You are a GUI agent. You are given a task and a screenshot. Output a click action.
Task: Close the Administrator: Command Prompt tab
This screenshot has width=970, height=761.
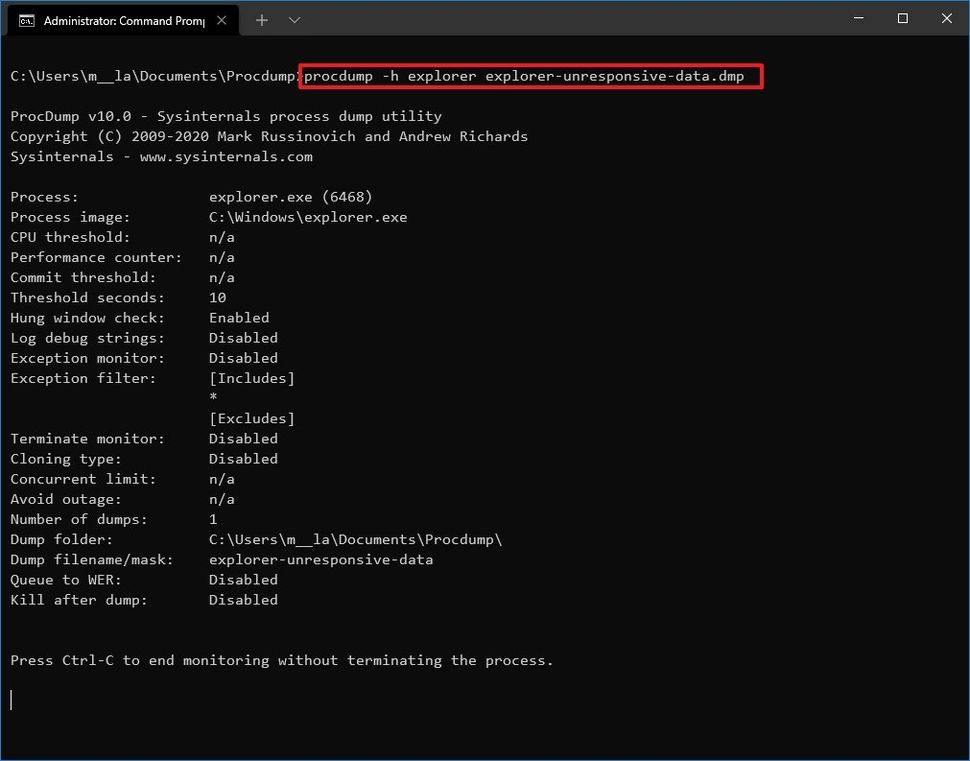(223, 18)
